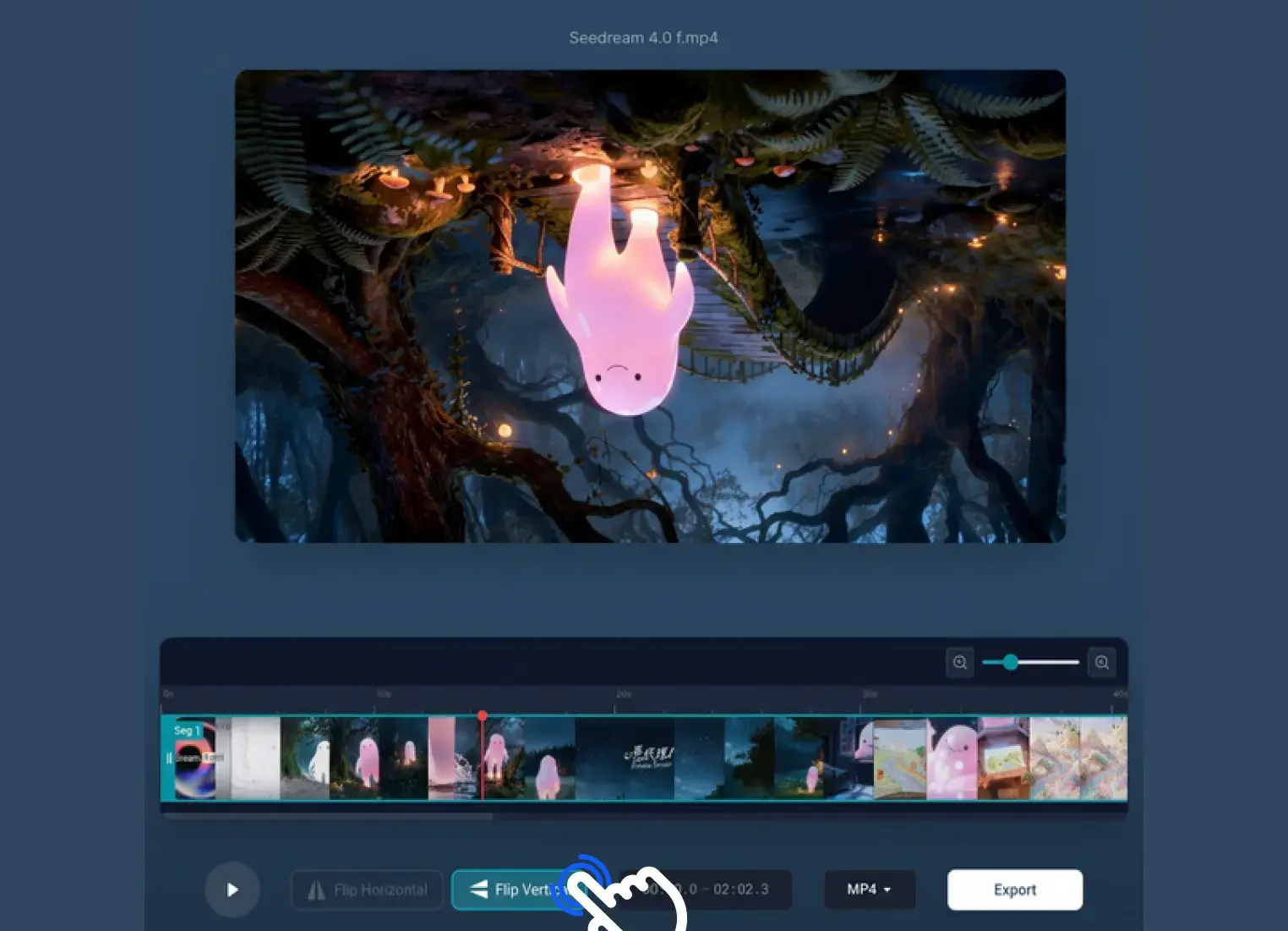Click the play button
Image resolution: width=1288 pixels, height=931 pixels.
click(x=232, y=890)
